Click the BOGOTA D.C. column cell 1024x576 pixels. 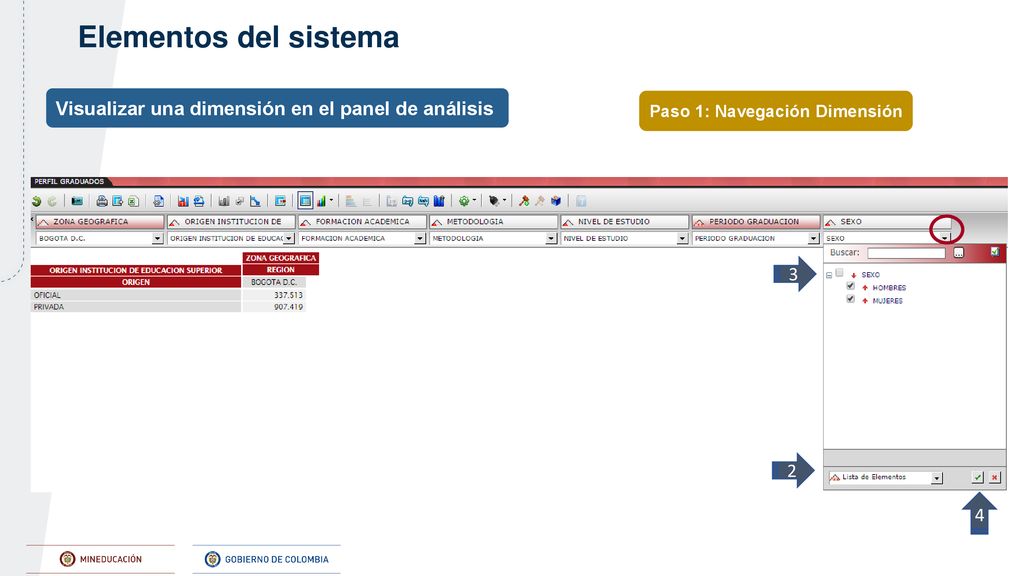point(274,282)
